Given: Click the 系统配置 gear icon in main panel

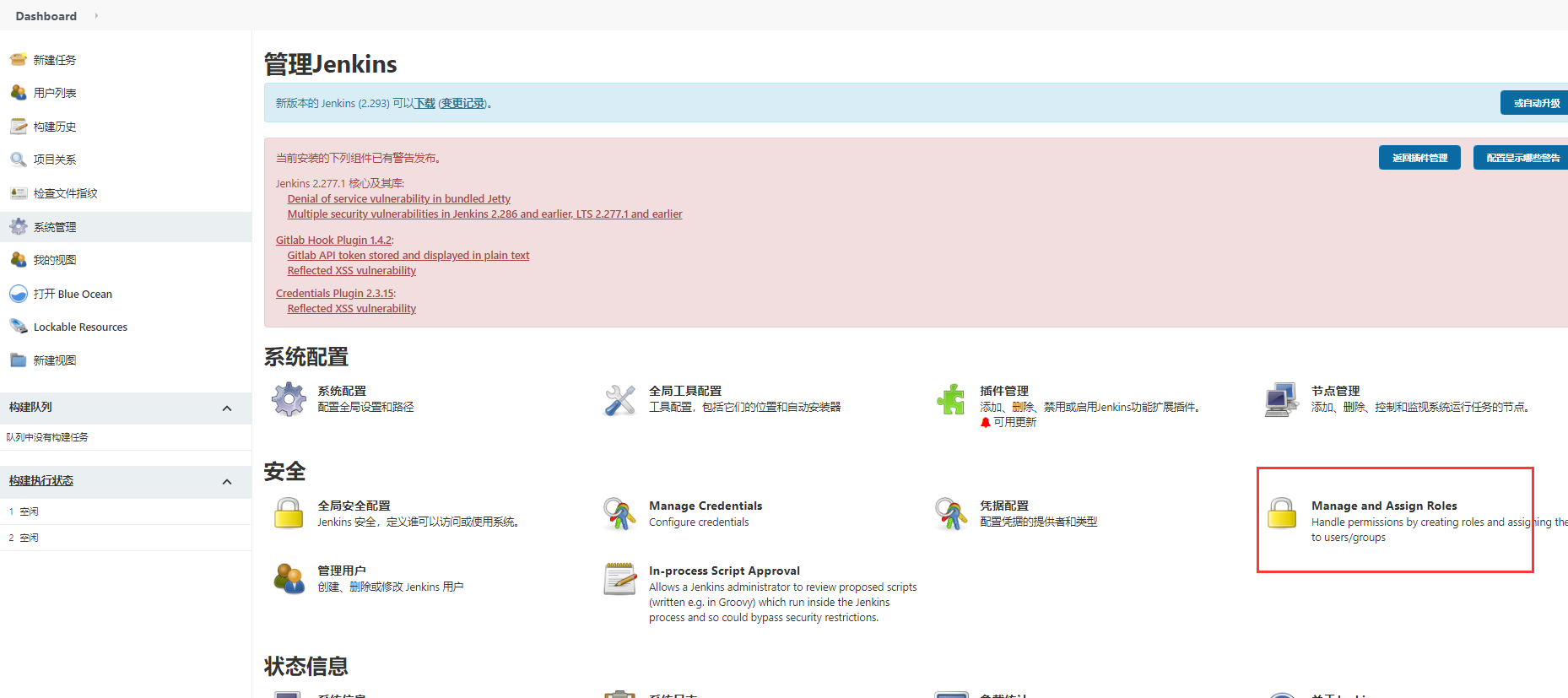Looking at the screenshot, I should tap(289, 399).
